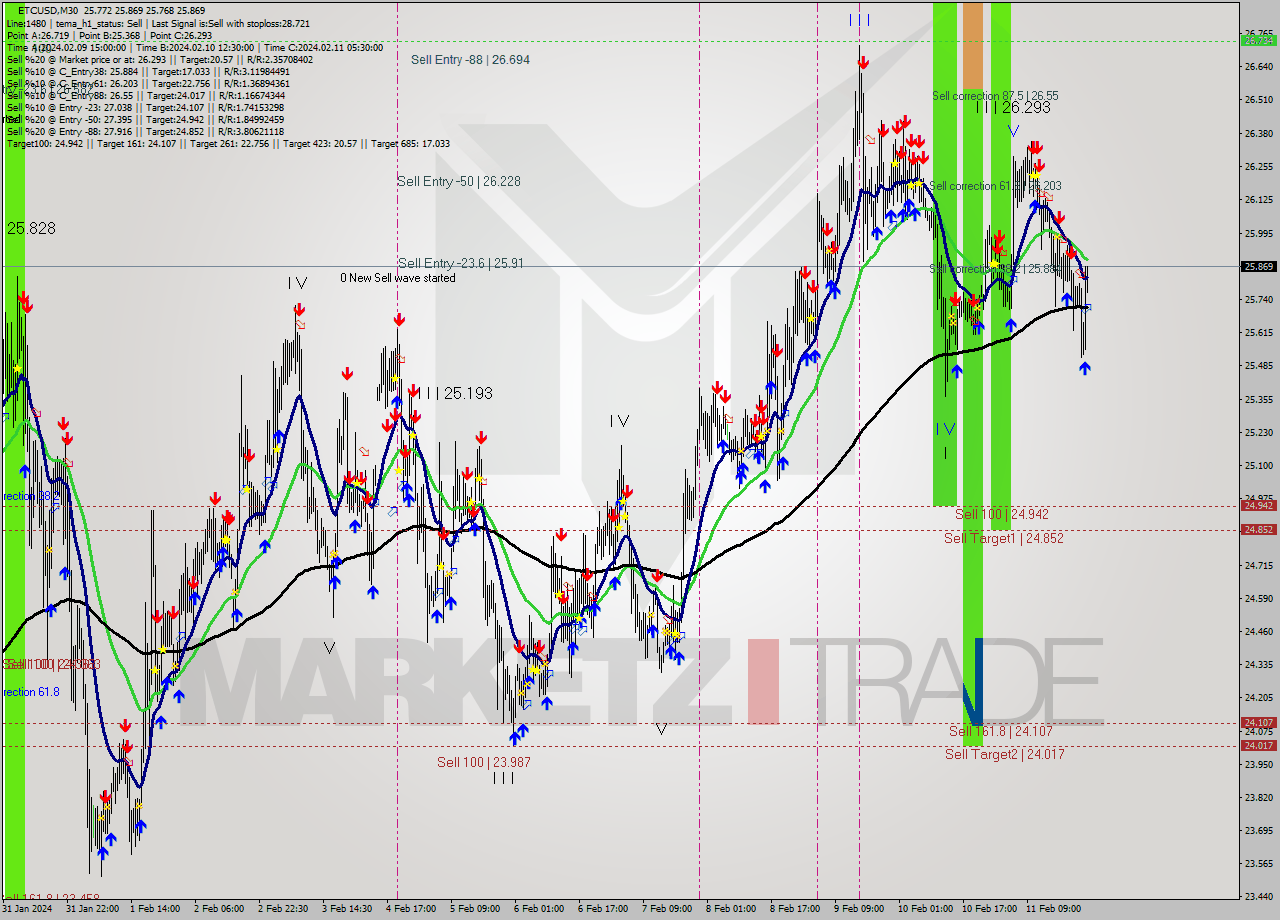Click 'Sell correction 87.5 | 26.55' label
Image resolution: width=1280 pixels, height=920 pixels.
tap(995, 96)
